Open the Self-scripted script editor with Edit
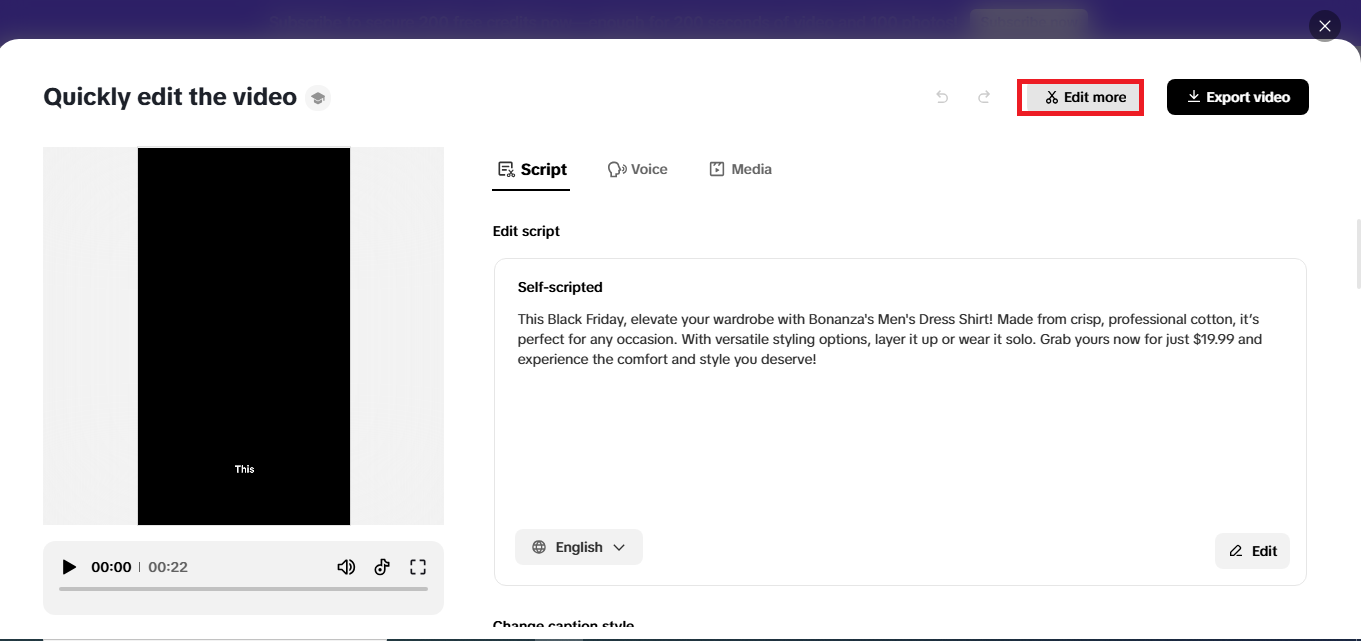This screenshot has height=641, width=1361. pyautogui.click(x=1252, y=550)
